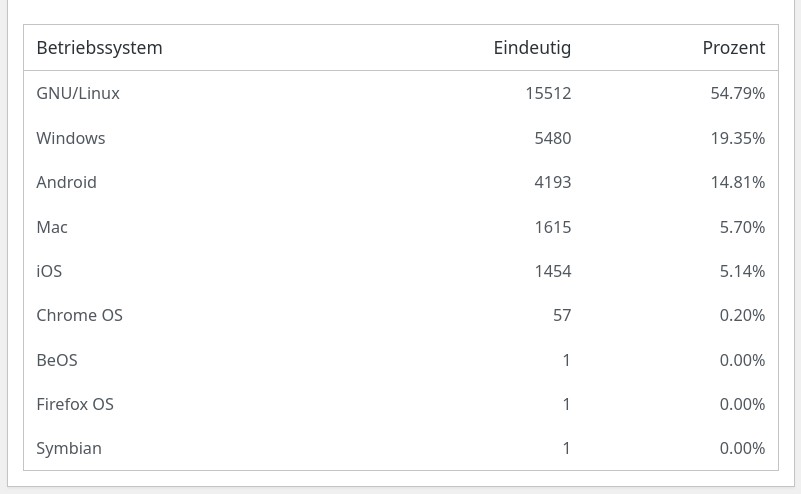The image size is (801, 494).
Task: Click the 4193 value for Android
Action: [x=552, y=182]
